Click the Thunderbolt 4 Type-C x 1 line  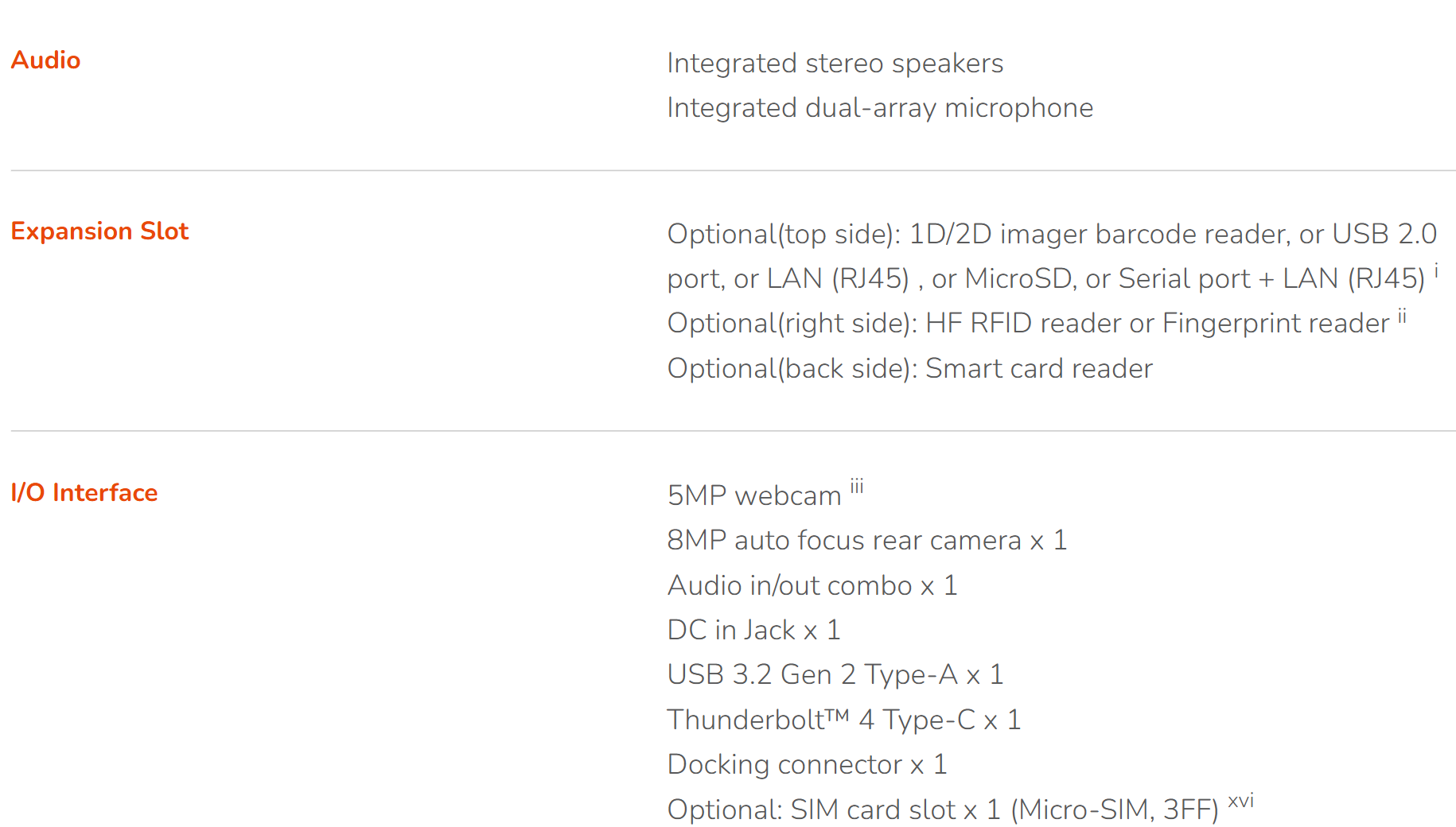(x=844, y=720)
